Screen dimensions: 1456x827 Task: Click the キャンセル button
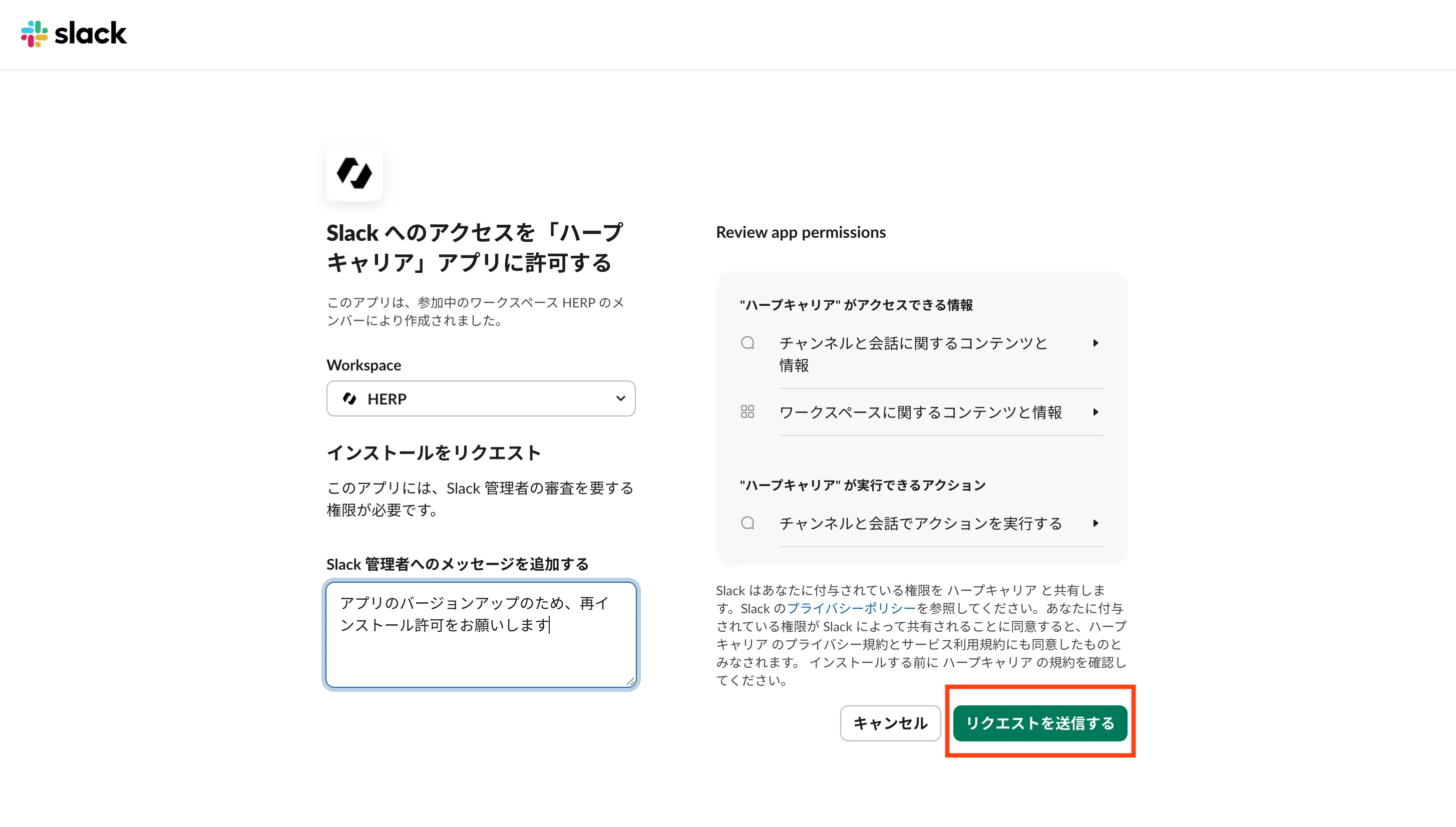pyautogui.click(x=890, y=723)
